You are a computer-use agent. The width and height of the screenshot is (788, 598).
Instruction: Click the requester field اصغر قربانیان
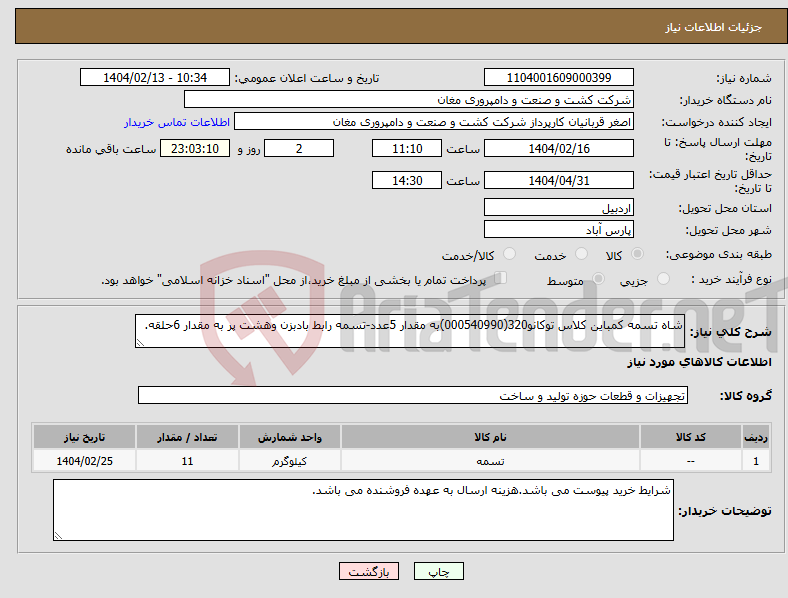pos(434,122)
